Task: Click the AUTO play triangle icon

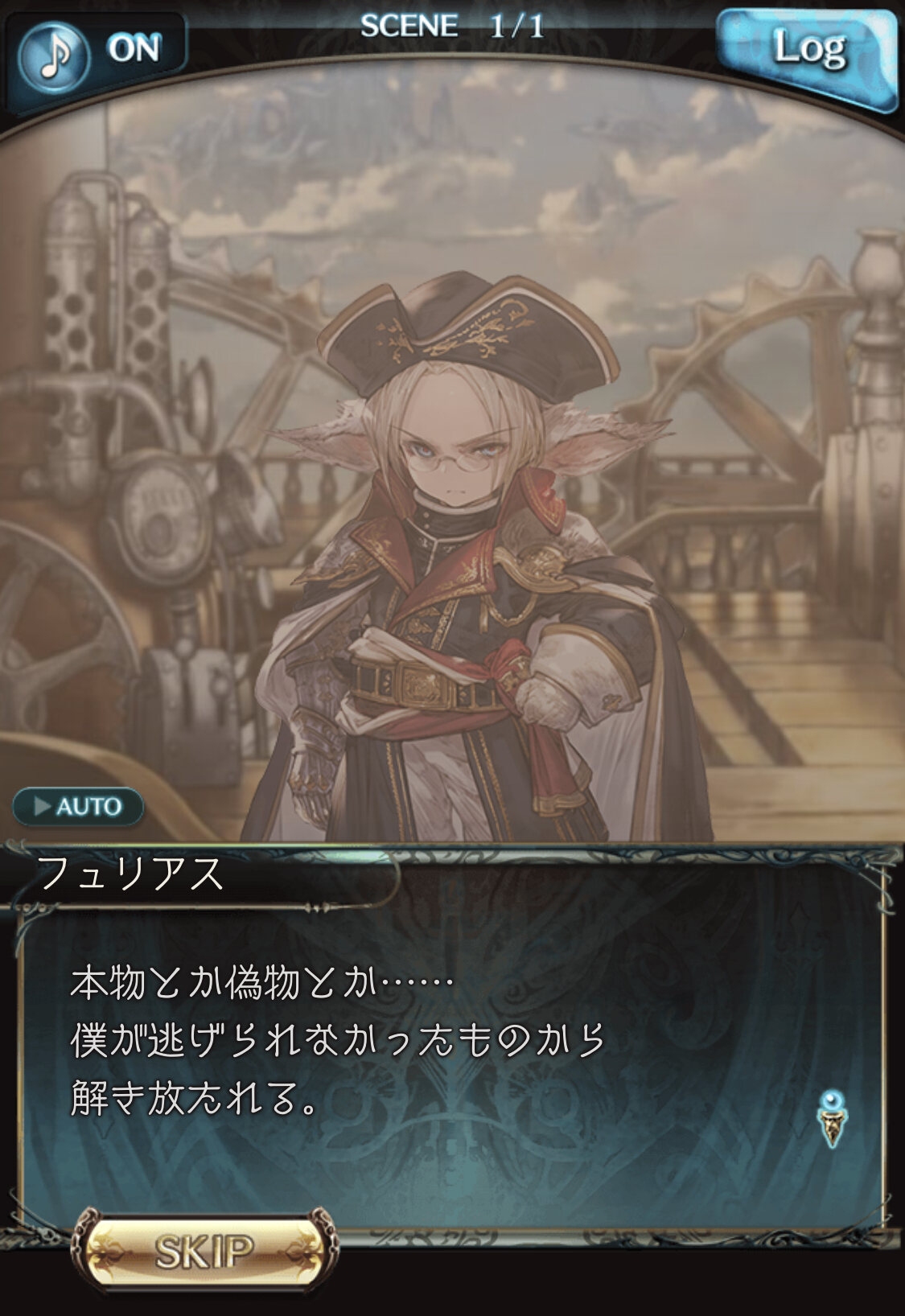Action: click(x=42, y=806)
